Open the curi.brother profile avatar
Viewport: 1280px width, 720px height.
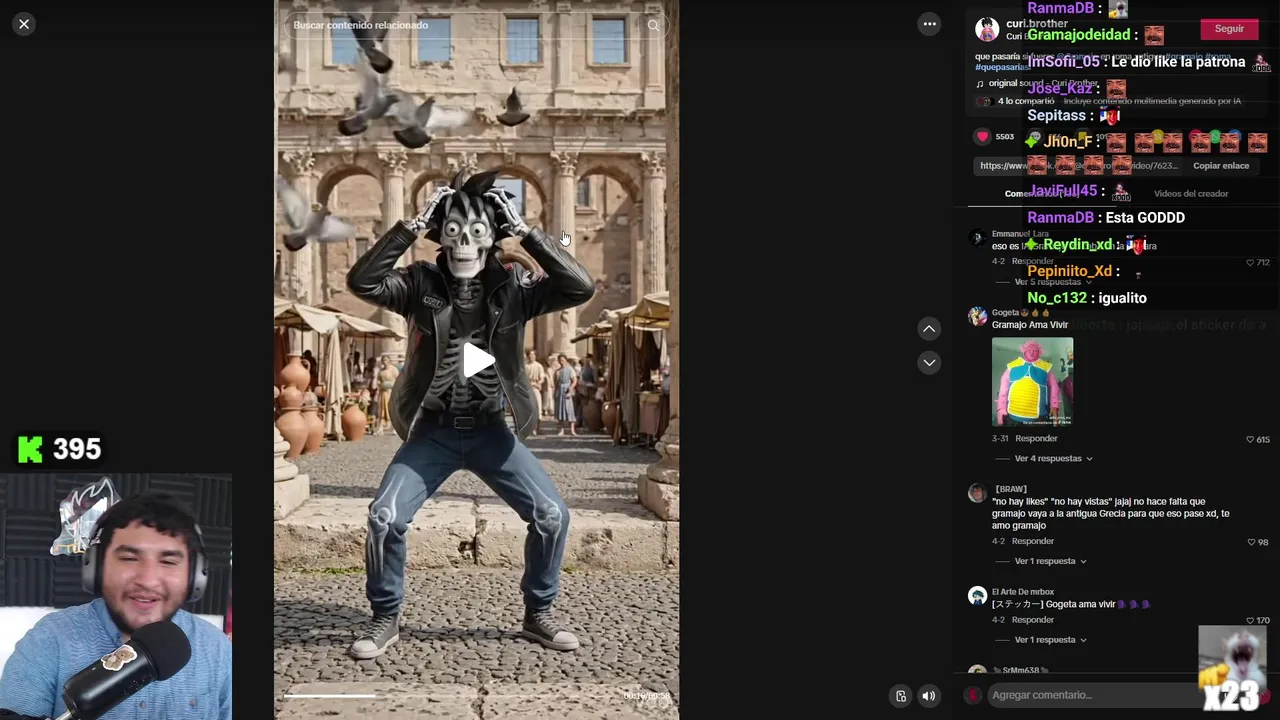tap(987, 29)
